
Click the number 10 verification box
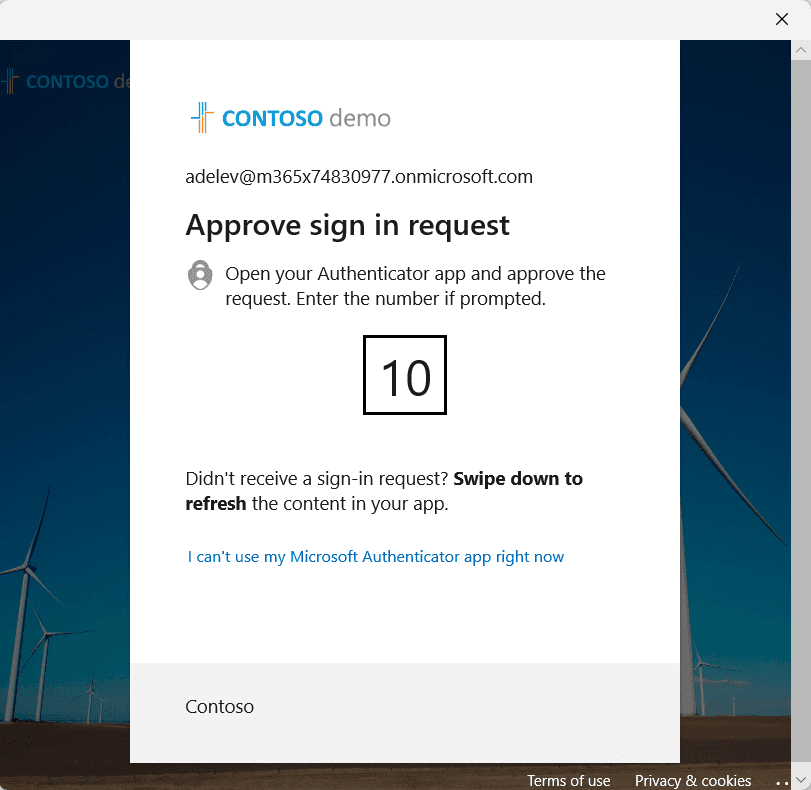pos(405,375)
